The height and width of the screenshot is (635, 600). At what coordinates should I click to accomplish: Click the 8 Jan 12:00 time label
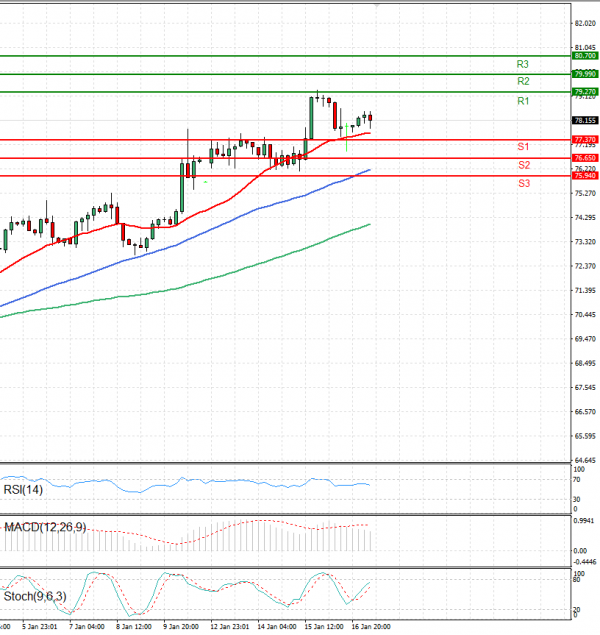134,626
